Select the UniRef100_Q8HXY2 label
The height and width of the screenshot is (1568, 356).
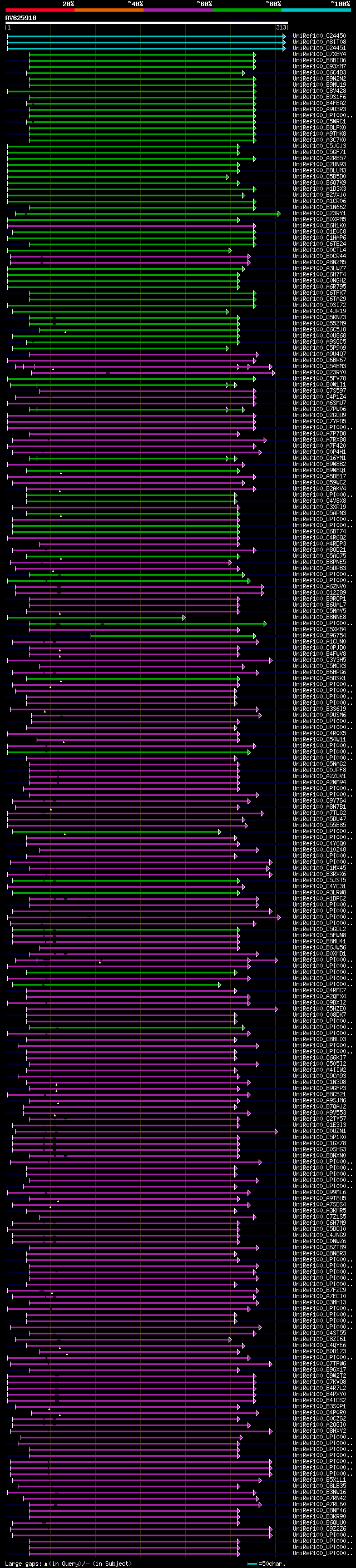click(x=319, y=1431)
